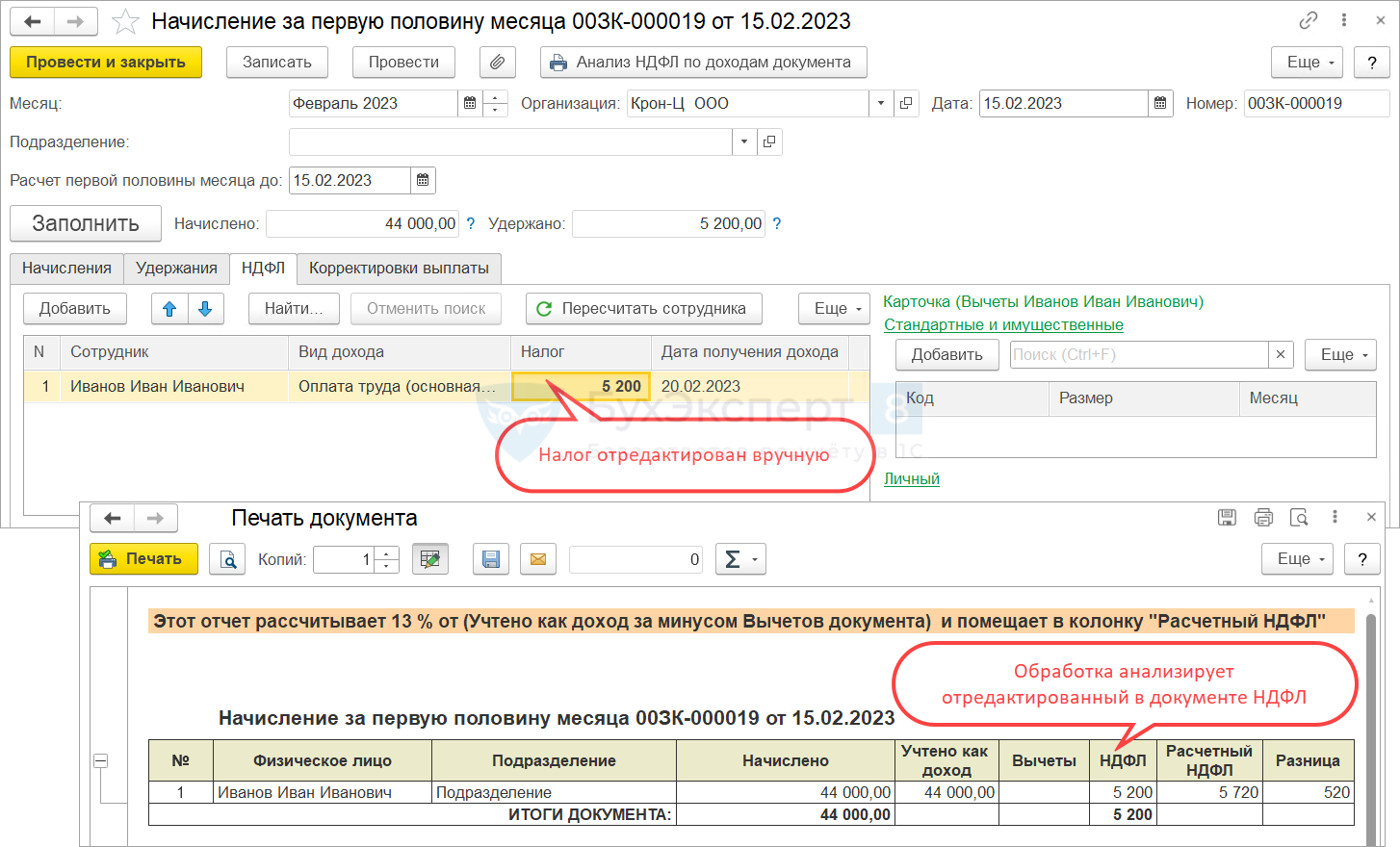Open help with top question mark button

1372,63
